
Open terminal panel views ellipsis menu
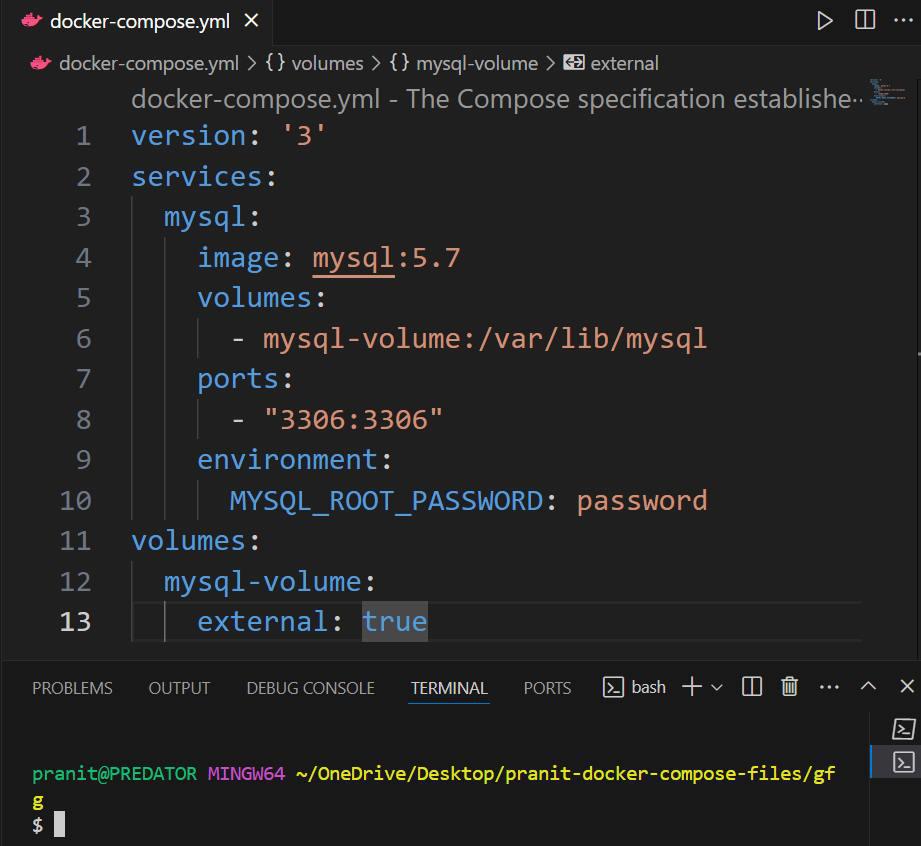[828, 687]
